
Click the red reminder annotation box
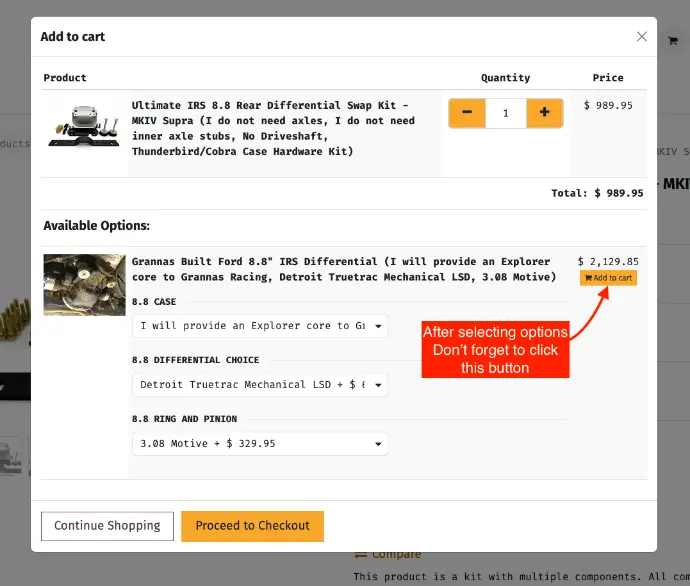[x=495, y=350]
